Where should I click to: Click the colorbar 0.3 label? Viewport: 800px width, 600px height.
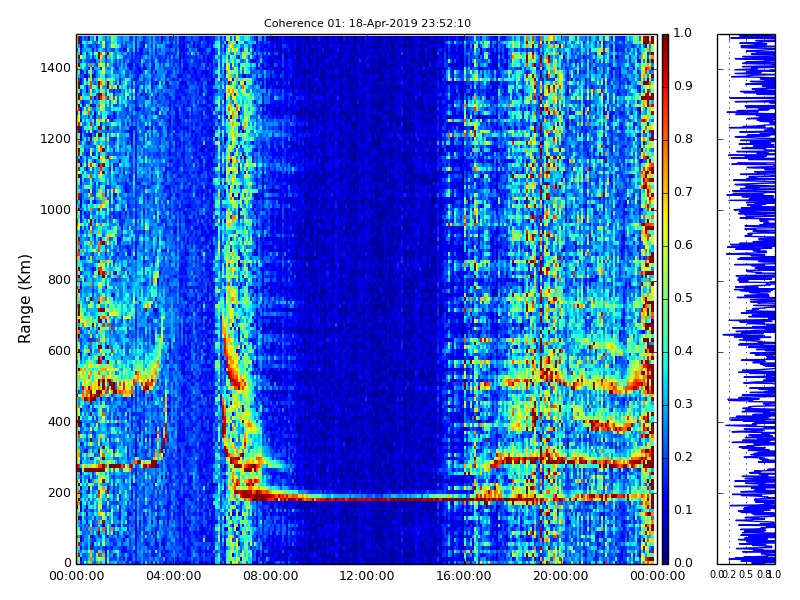(683, 404)
